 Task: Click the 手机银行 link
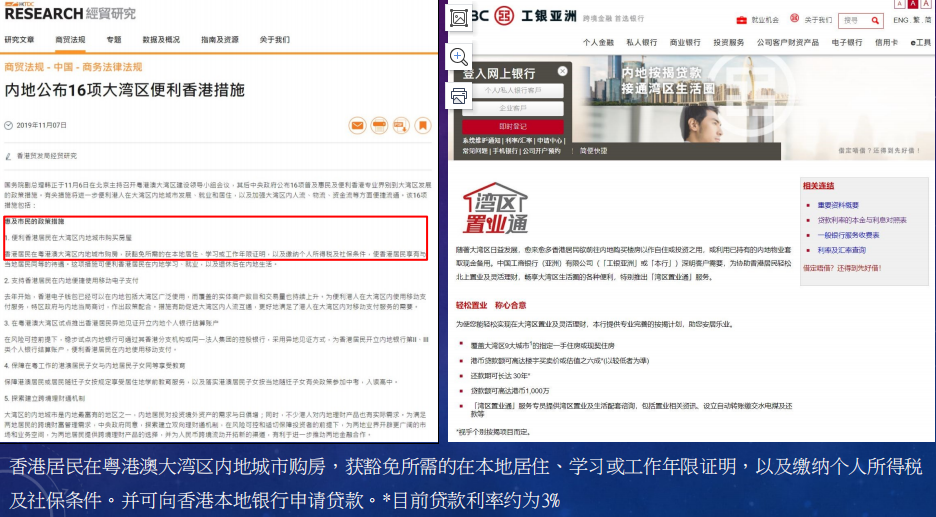pos(505,151)
